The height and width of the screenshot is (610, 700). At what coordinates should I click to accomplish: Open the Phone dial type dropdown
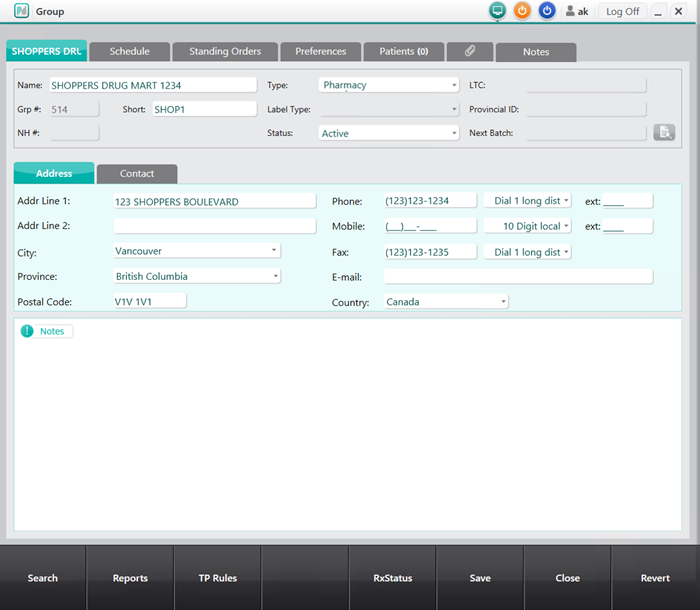[x=527, y=201]
